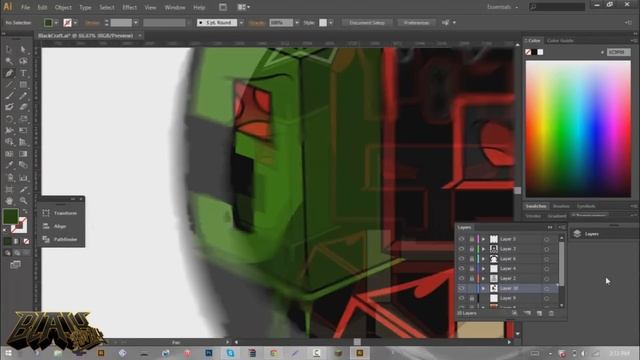Image resolution: width=640 pixels, height=360 pixels.
Task: Select the Shape Builder tool
Action: click(x=9, y=142)
